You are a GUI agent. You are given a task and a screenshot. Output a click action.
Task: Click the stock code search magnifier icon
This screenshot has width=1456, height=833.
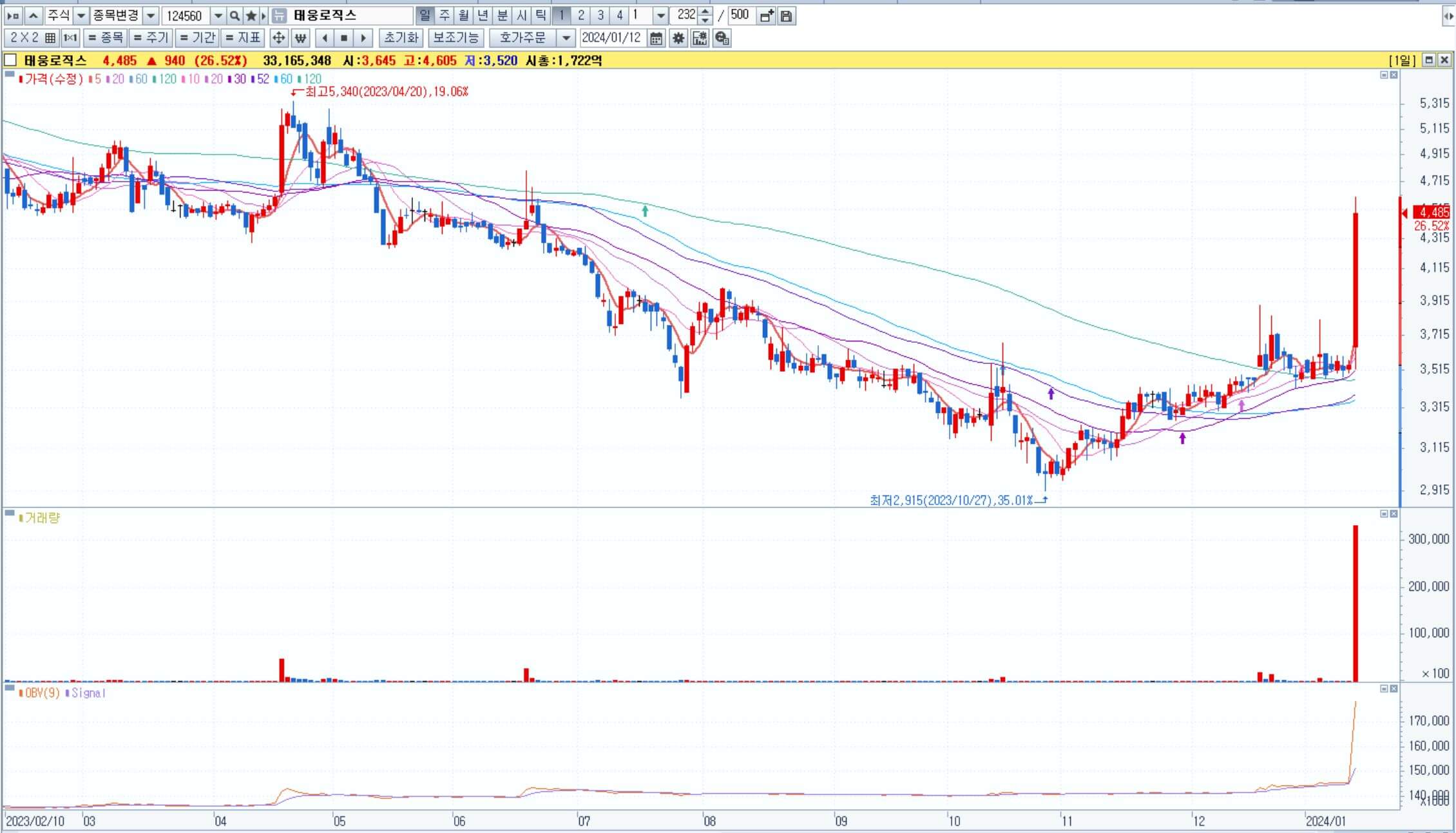pyautogui.click(x=235, y=15)
